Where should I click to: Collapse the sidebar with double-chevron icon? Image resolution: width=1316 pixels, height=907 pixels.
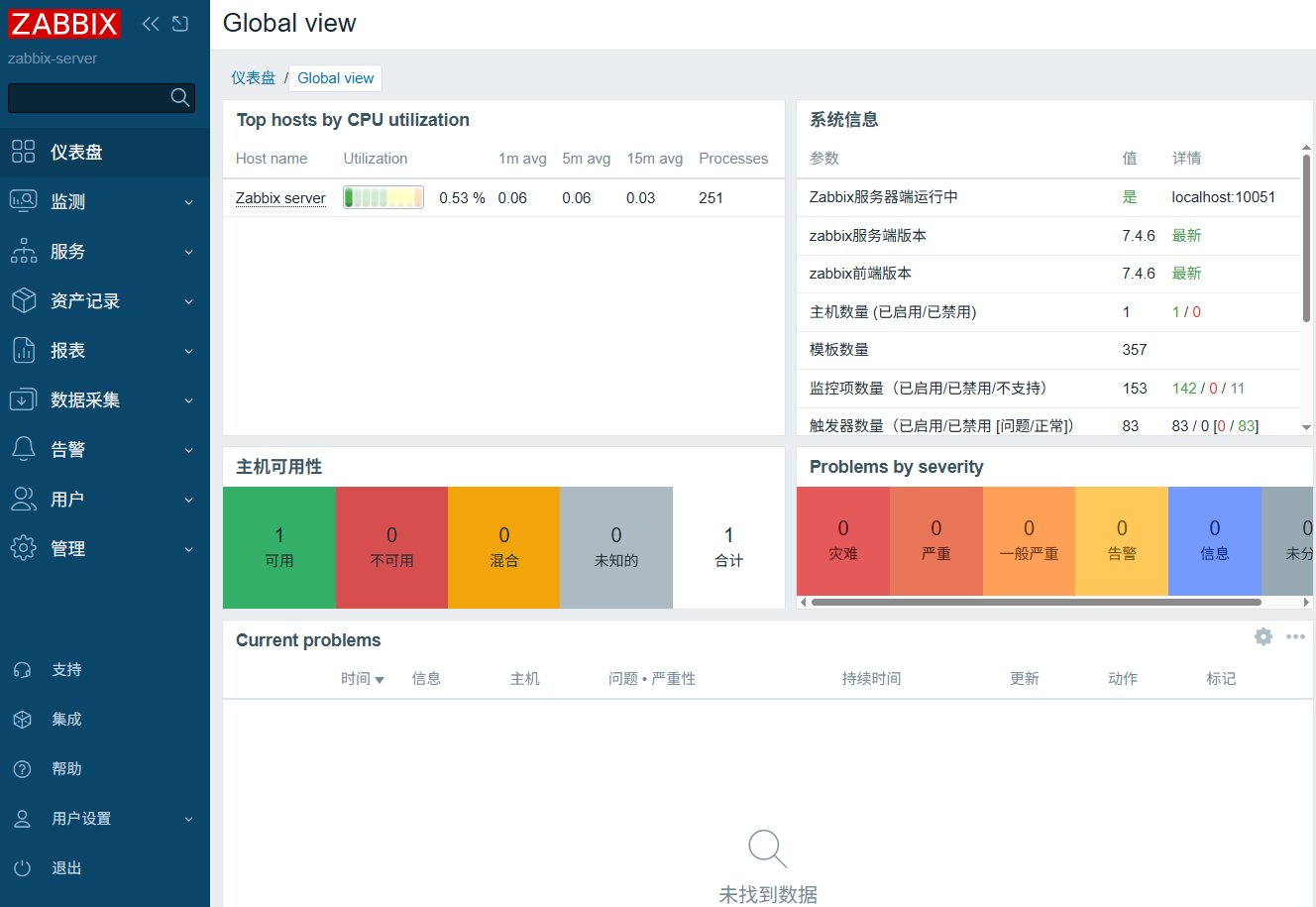[x=151, y=24]
